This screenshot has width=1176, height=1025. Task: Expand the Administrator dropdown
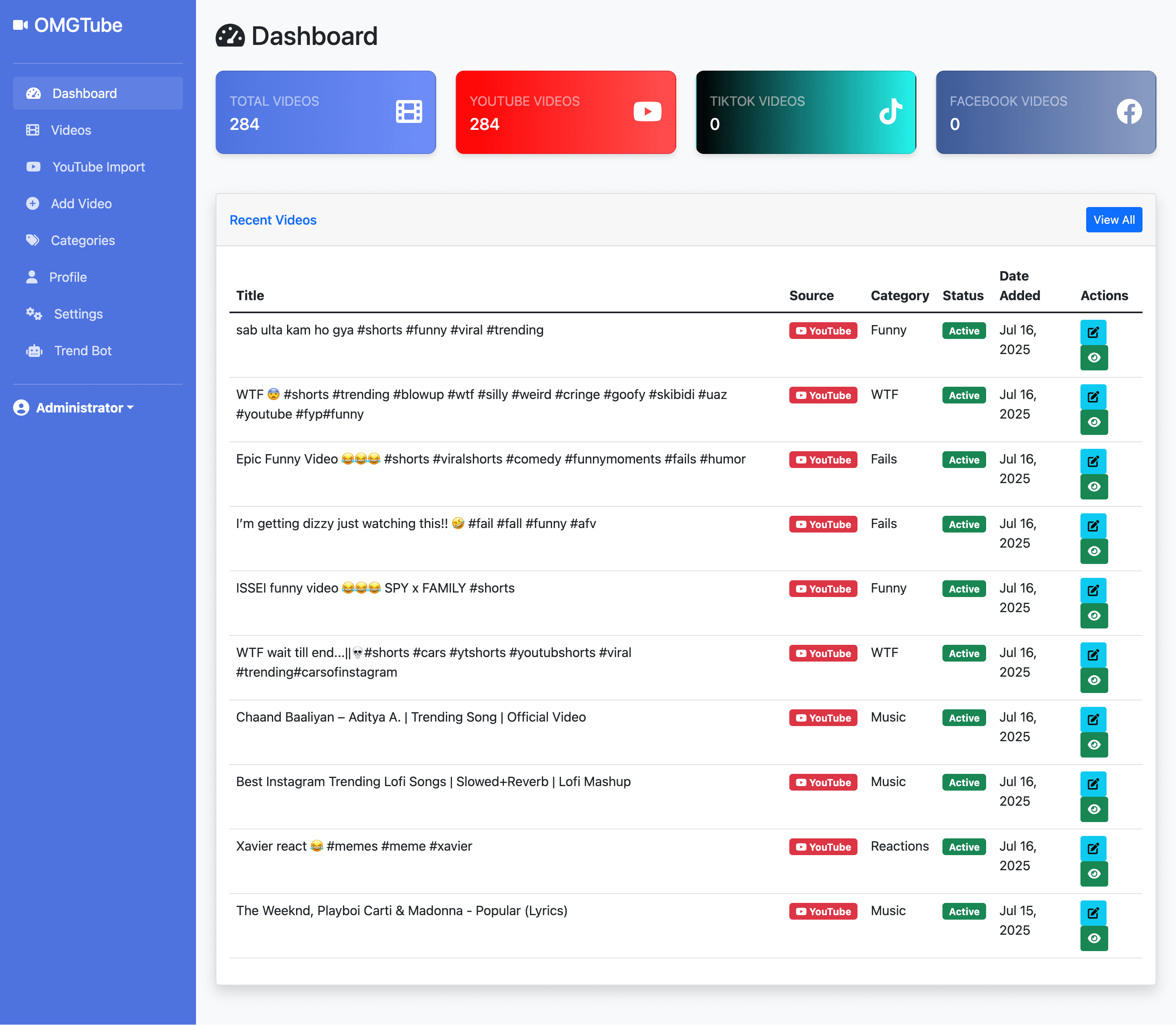click(x=74, y=408)
